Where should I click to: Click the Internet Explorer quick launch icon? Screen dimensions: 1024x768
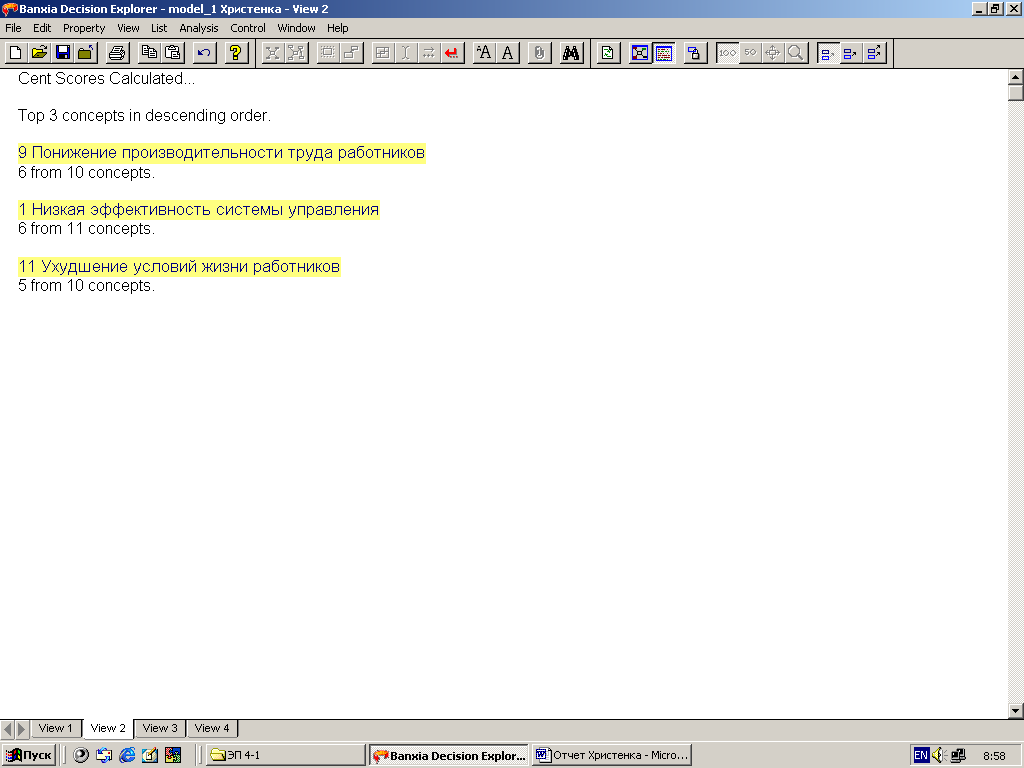127,756
